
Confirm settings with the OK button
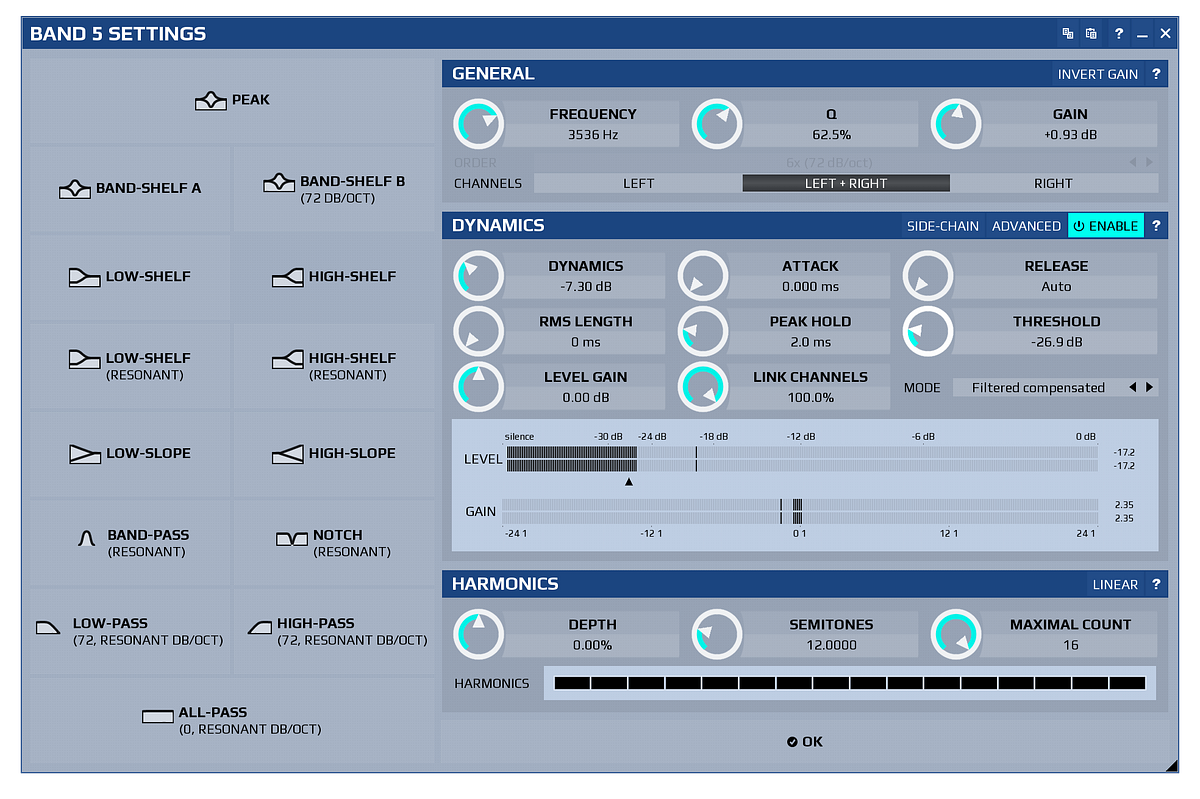[804, 741]
